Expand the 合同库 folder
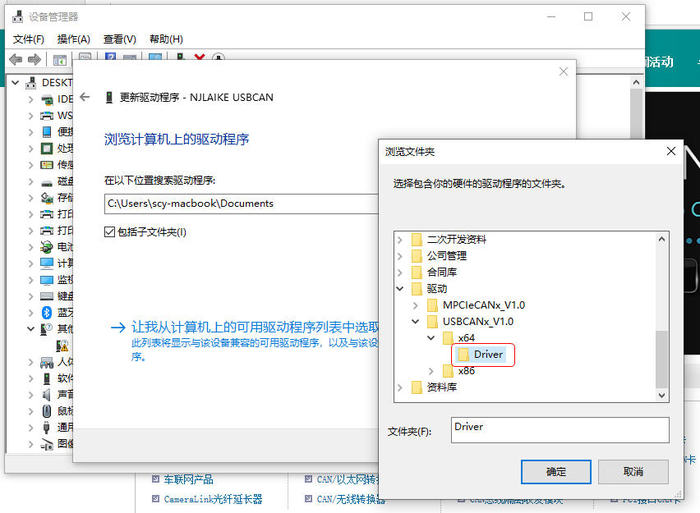The width and height of the screenshot is (700, 513). pyautogui.click(x=400, y=272)
